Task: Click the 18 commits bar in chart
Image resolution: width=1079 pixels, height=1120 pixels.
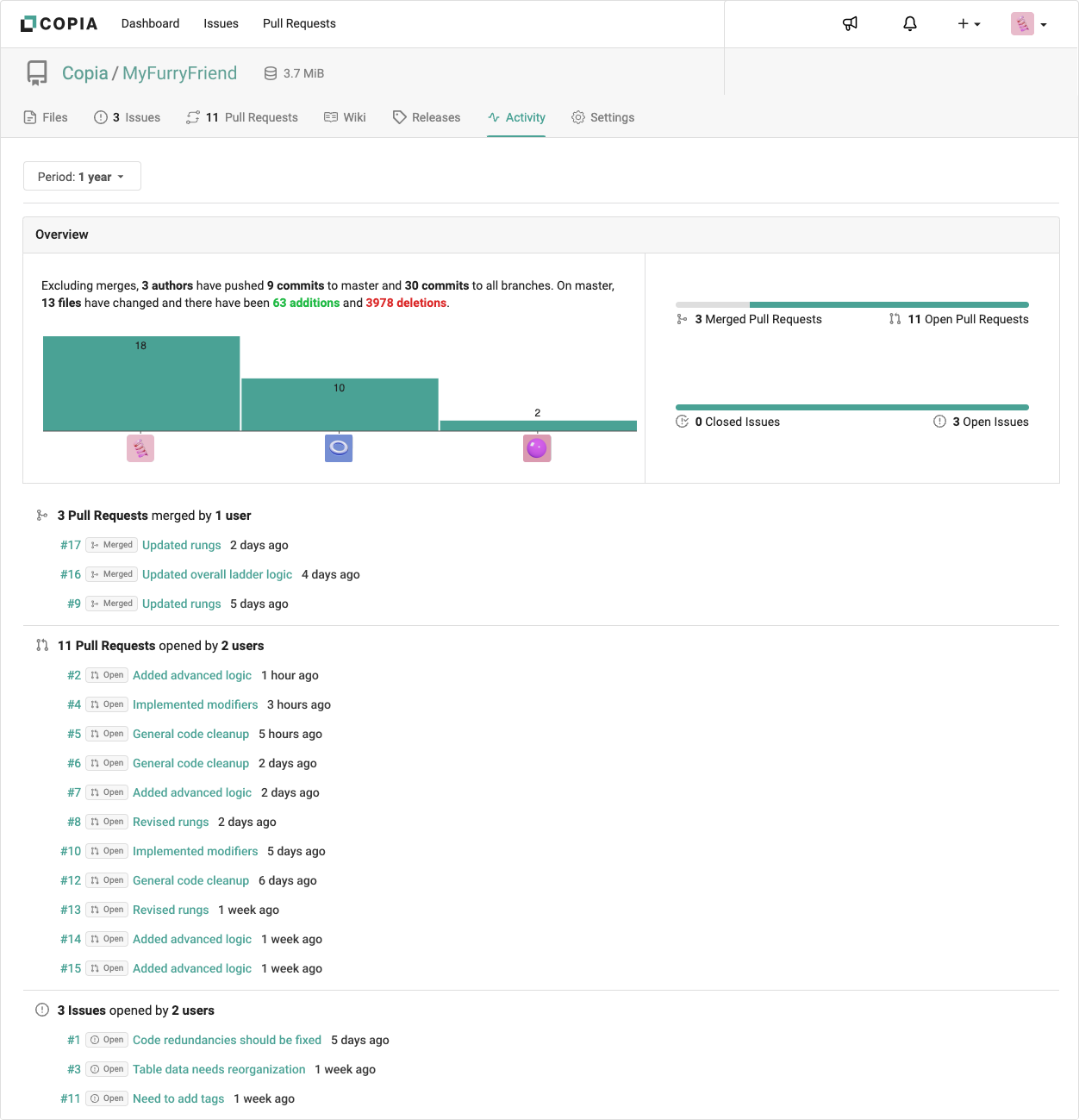Action: [141, 384]
